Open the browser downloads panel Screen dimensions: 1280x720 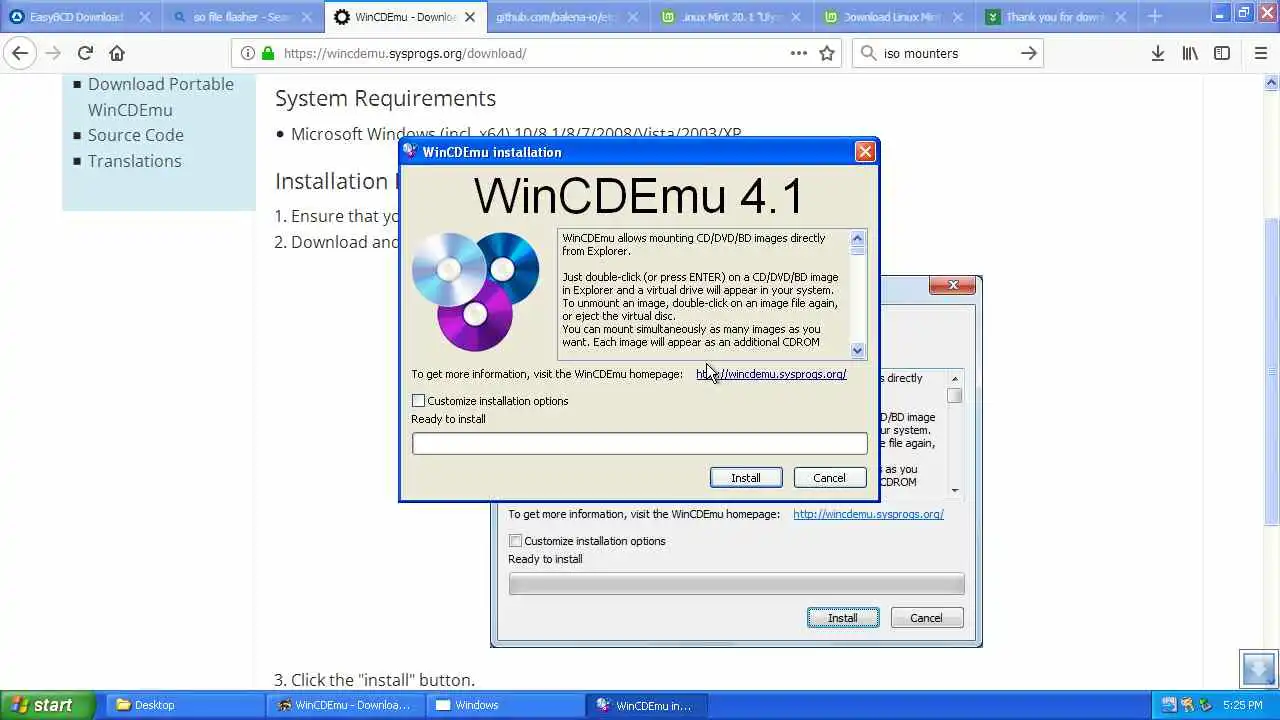click(x=1158, y=53)
